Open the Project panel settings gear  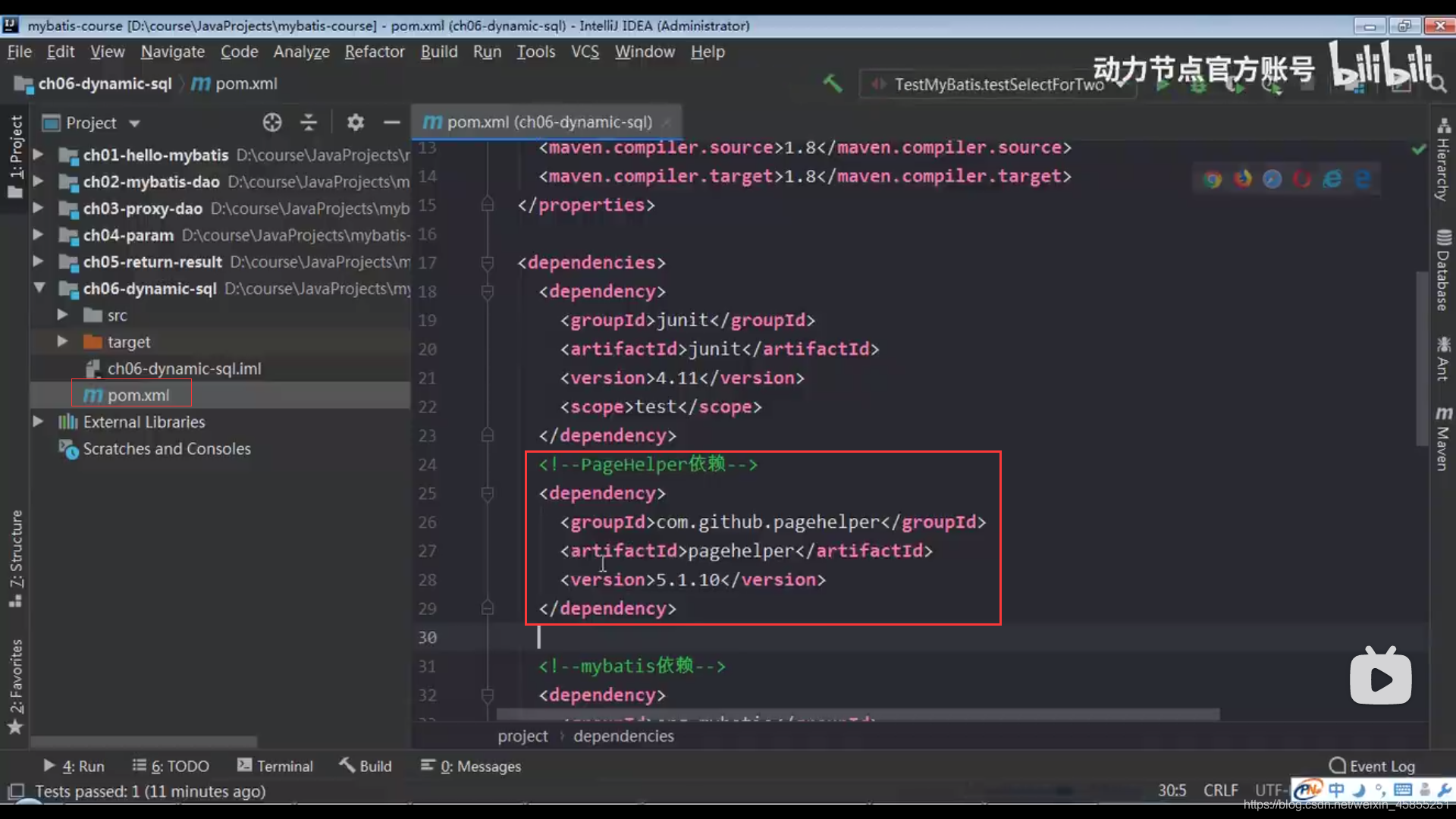pos(355,122)
